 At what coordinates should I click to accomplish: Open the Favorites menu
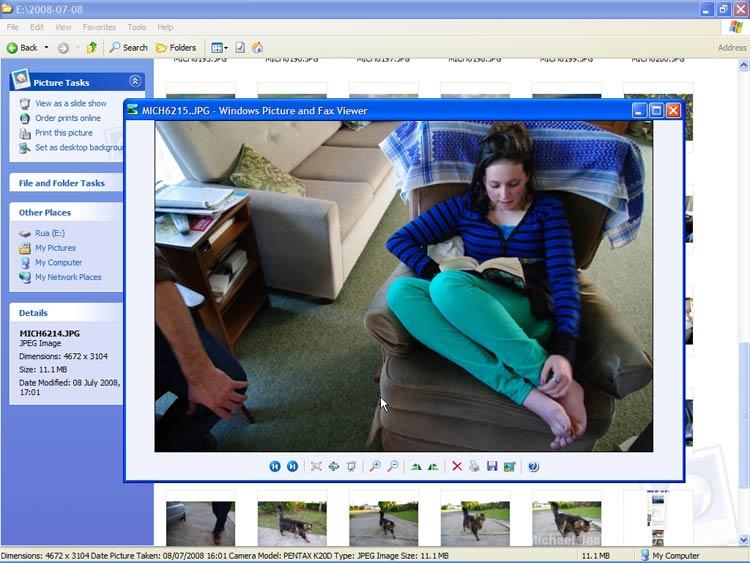(99, 27)
